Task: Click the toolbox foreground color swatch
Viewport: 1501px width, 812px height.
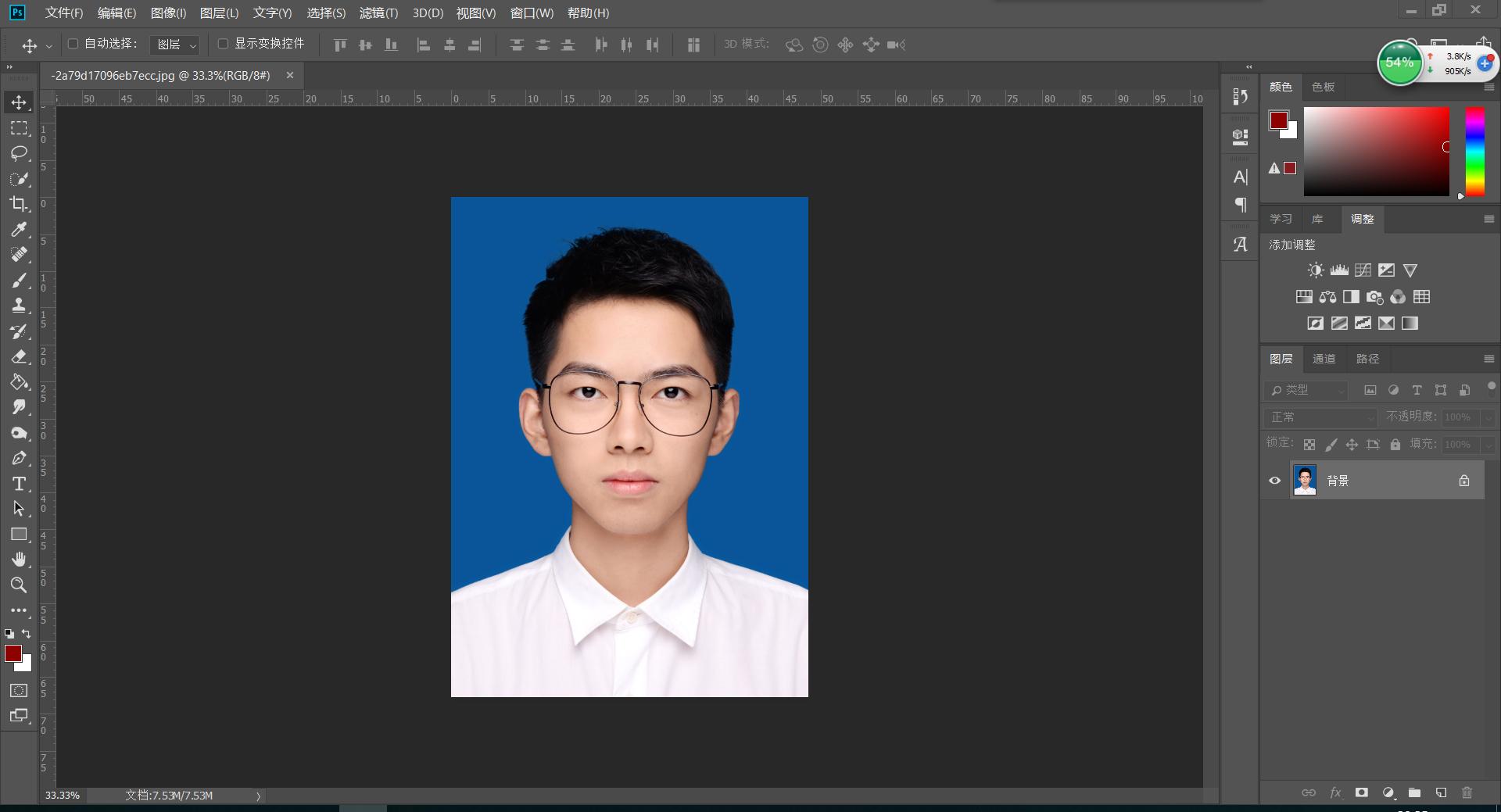Action: pyautogui.click(x=13, y=653)
